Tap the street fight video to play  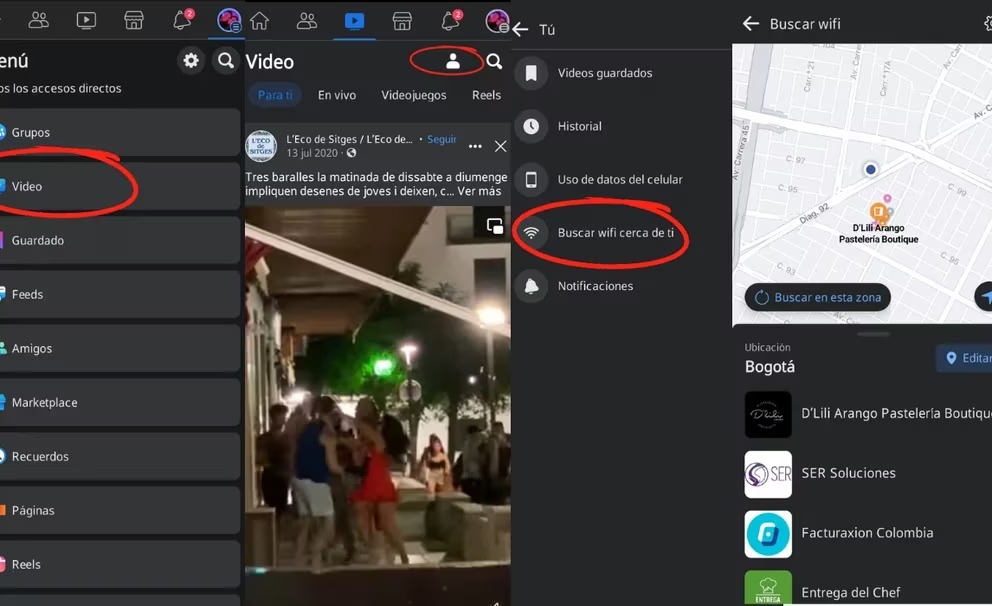pos(378,405)
